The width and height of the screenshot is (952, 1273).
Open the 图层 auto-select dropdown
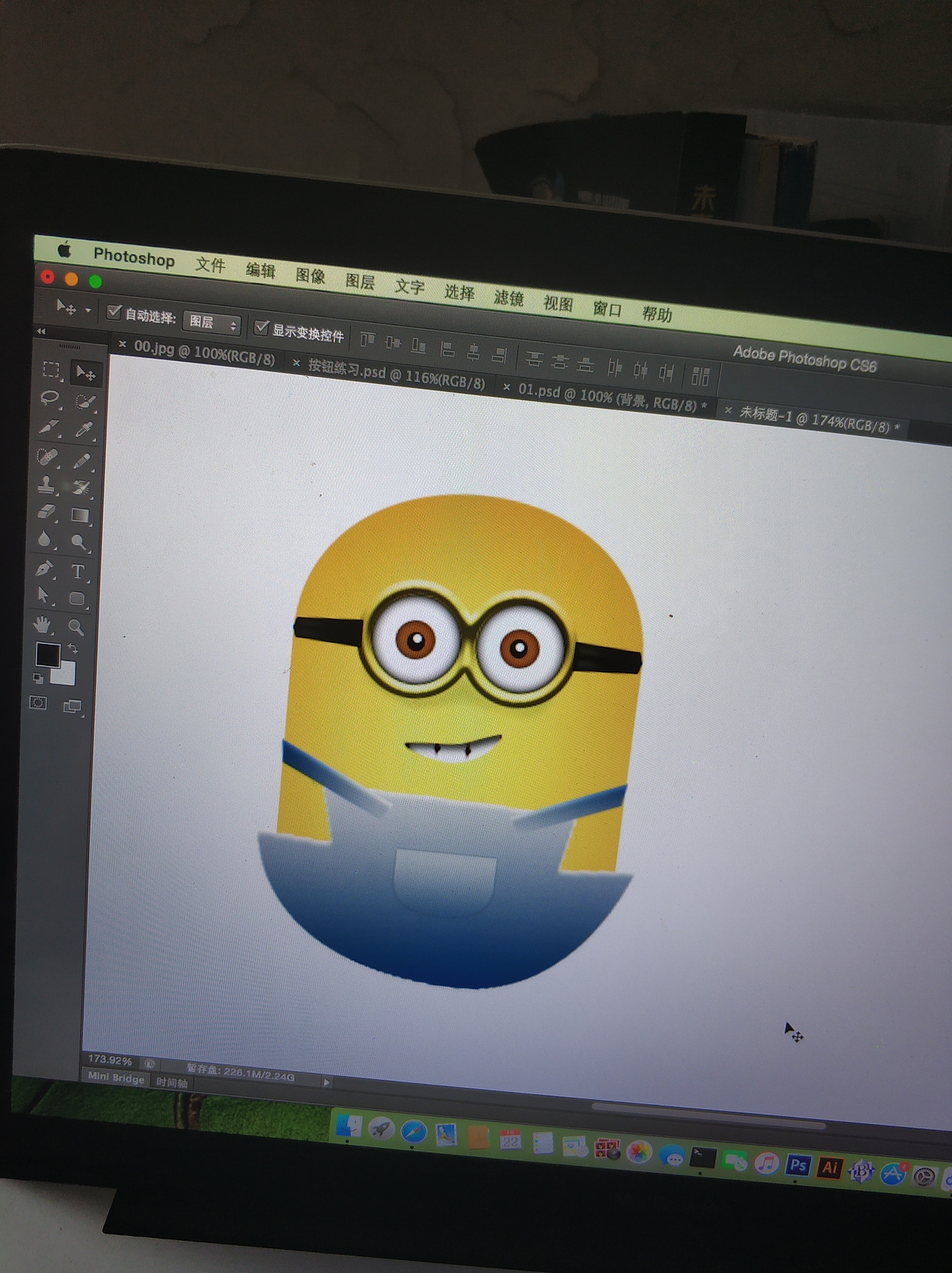[x=212, y=324]
